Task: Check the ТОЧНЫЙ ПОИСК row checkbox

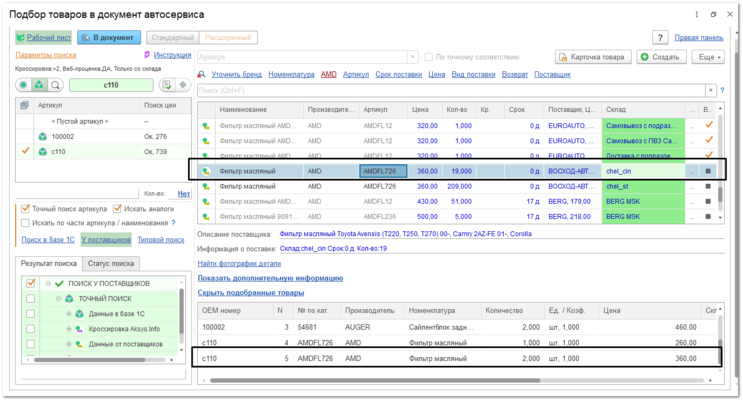Action: pos(31,299)
